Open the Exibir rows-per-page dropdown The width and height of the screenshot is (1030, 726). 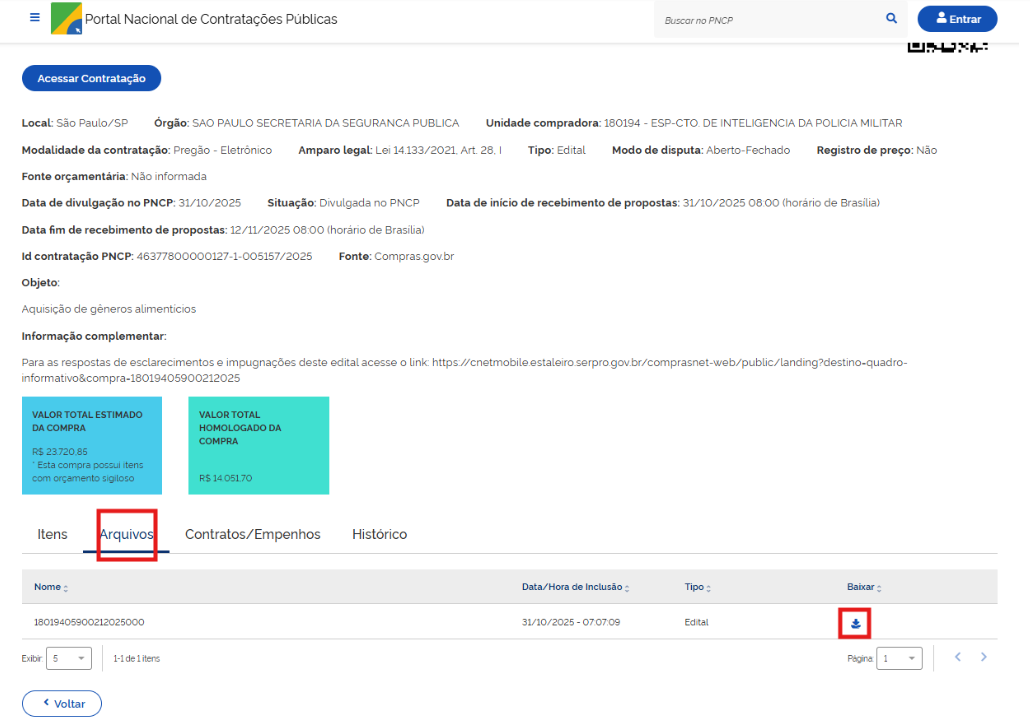(69, 658)
